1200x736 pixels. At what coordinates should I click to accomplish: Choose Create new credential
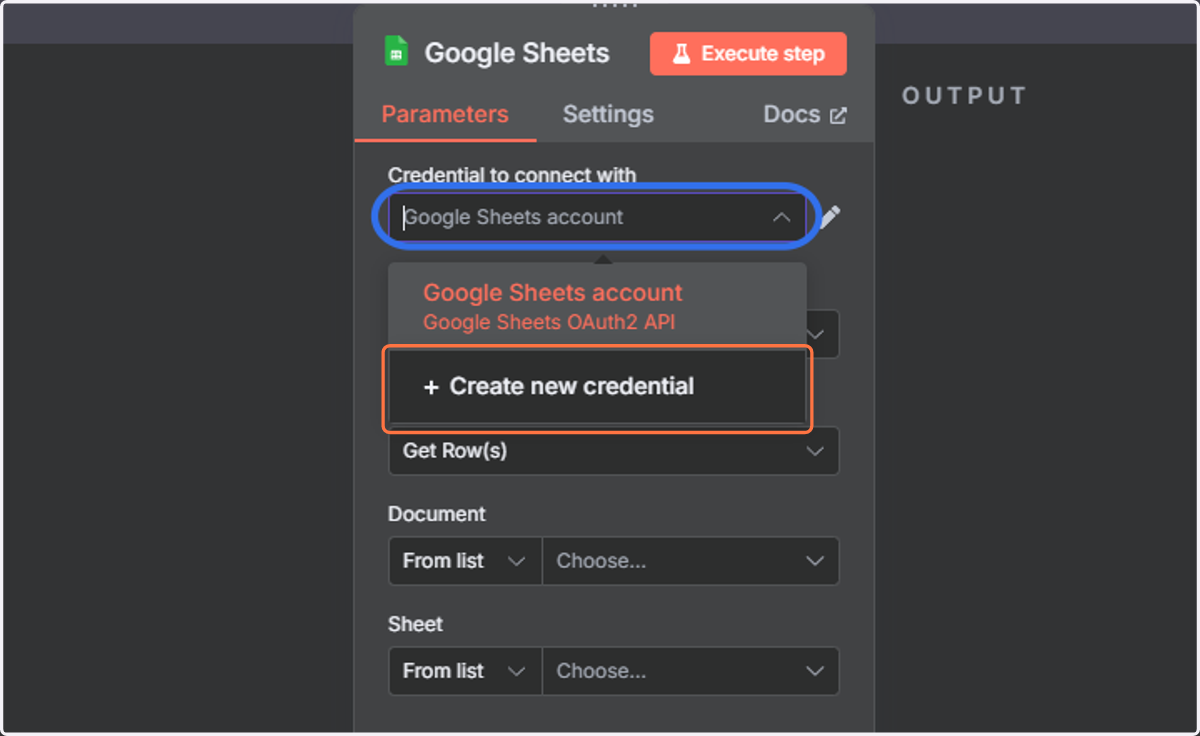pyautogui.click(x=597, y=387)
